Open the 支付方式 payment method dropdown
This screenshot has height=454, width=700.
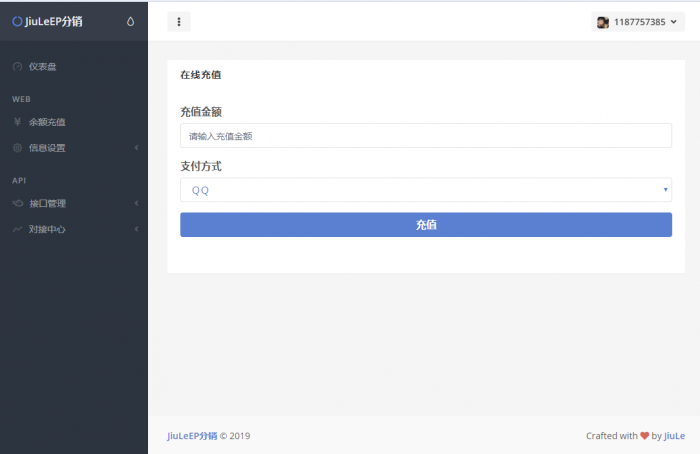pyautogui.click(x=425, y=190)
